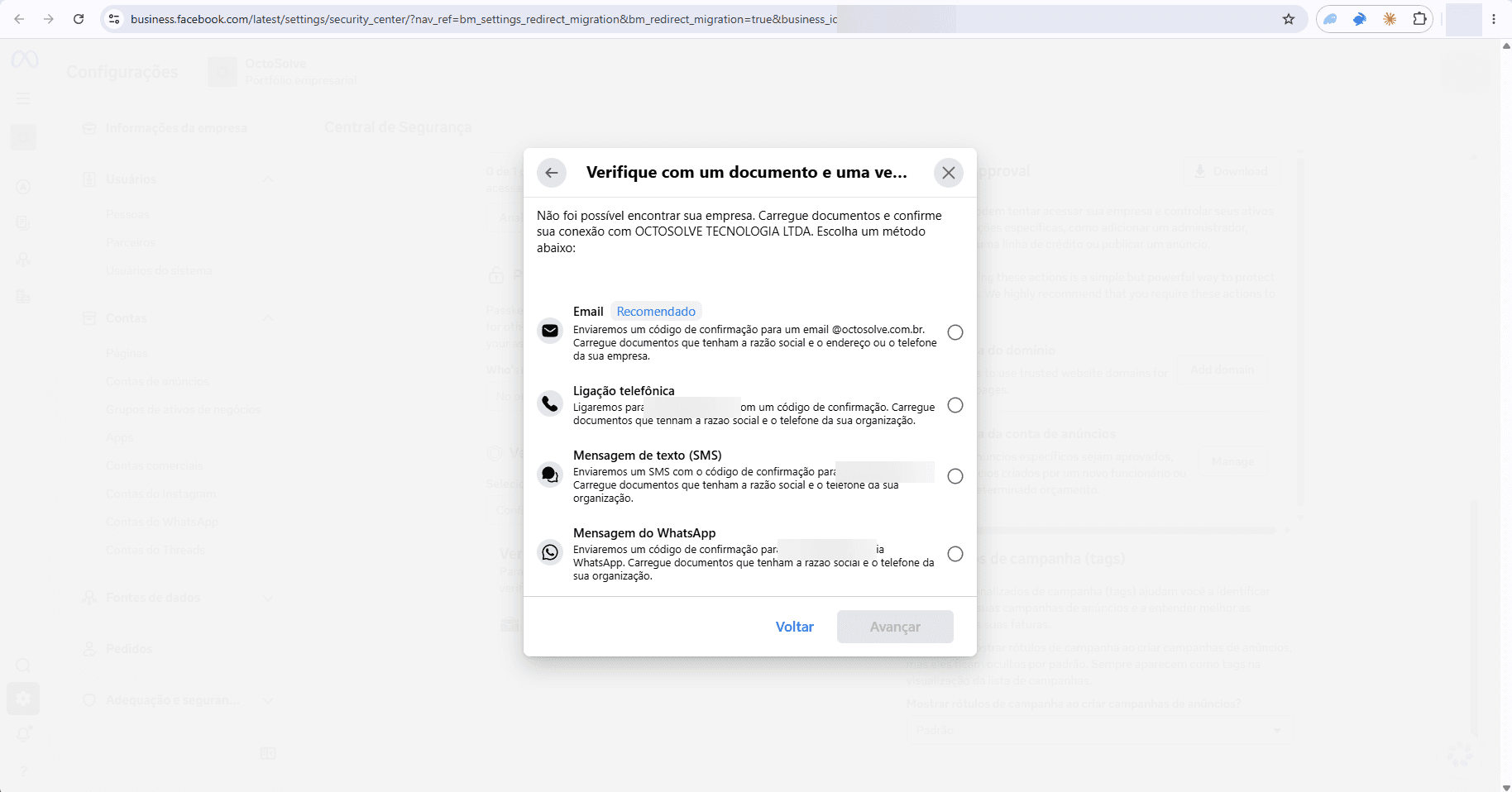This screenshot has width=1512, height=792.
Task: Click the Add domain button in background
Action: (1222, 370)
